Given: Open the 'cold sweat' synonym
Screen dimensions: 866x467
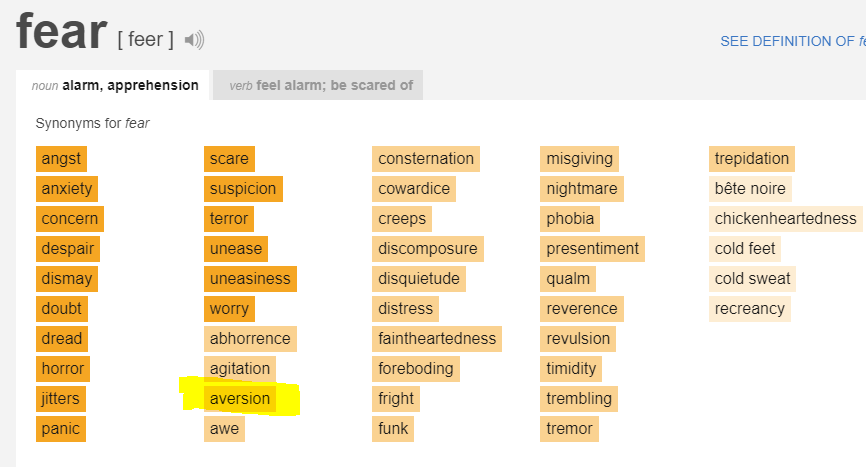Looking at the screenshot, I should pos(752,279).
